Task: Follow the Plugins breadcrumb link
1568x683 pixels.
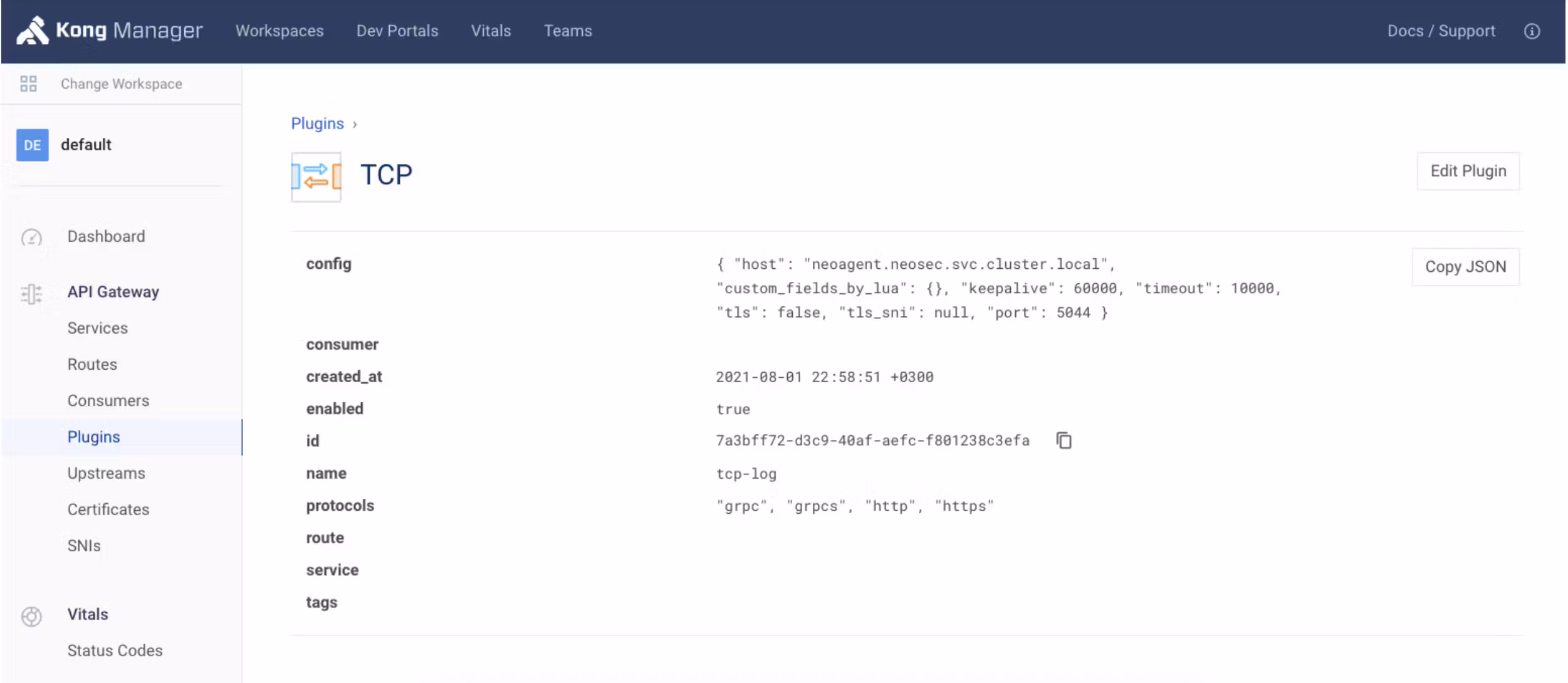Action: pos(317,123)
